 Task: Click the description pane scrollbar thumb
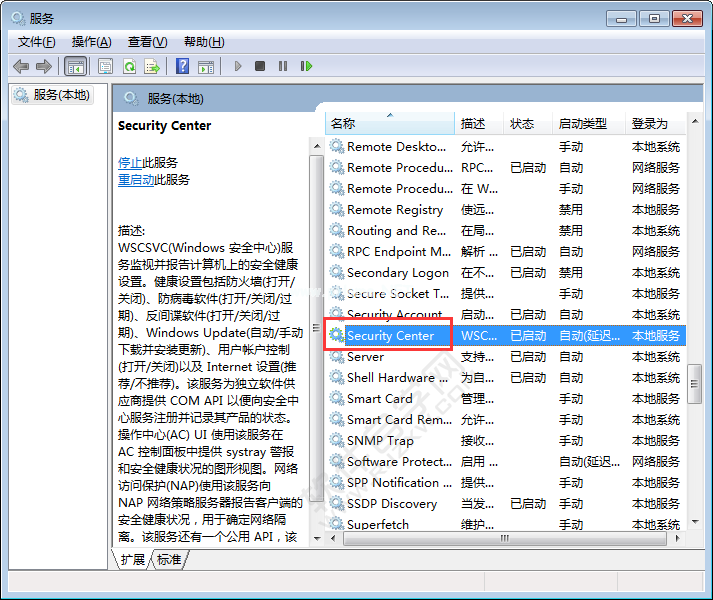pos(316,328)
